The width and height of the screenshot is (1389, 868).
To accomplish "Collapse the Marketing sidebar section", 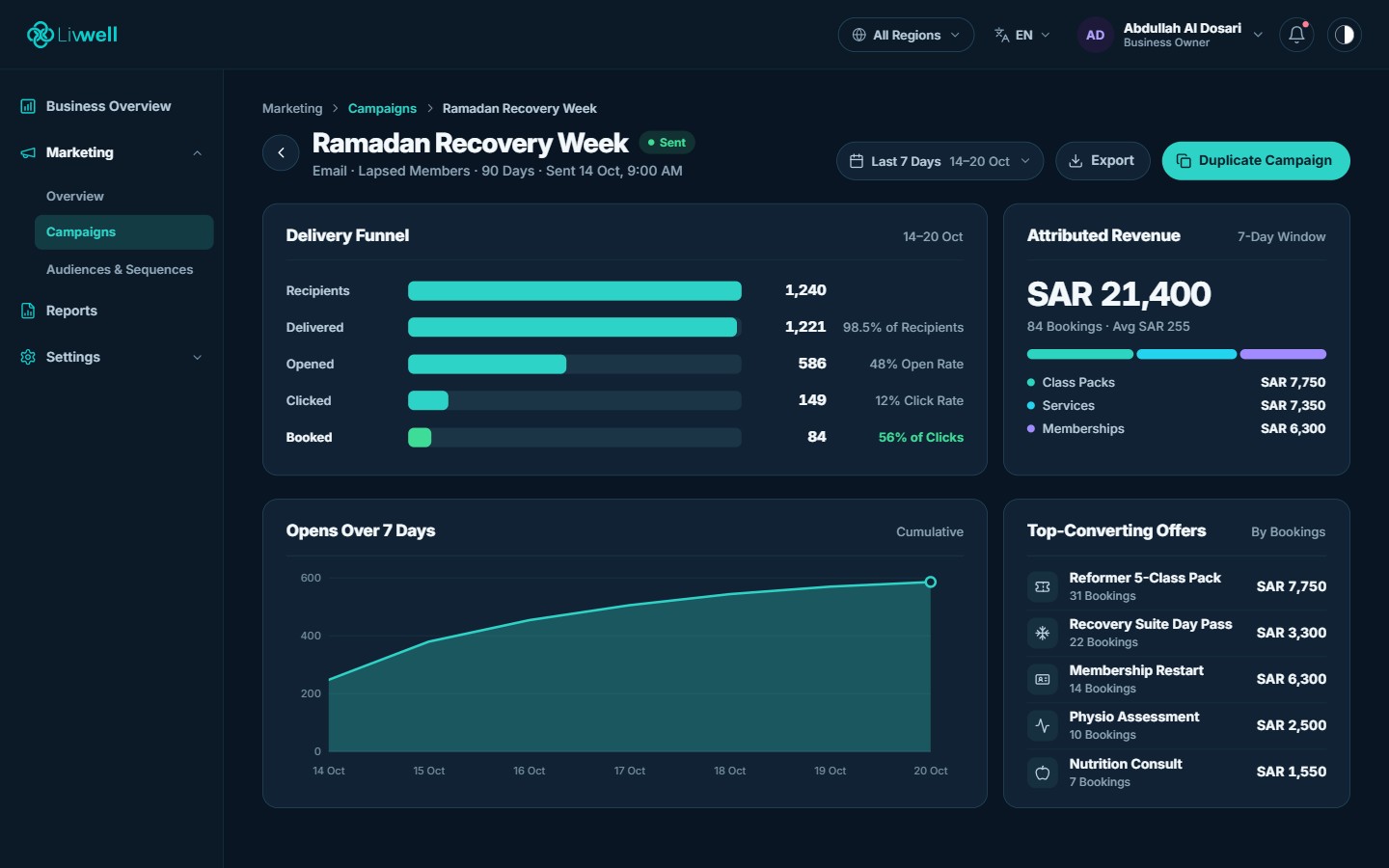I will pyautogui.click(x=198, y=152).
